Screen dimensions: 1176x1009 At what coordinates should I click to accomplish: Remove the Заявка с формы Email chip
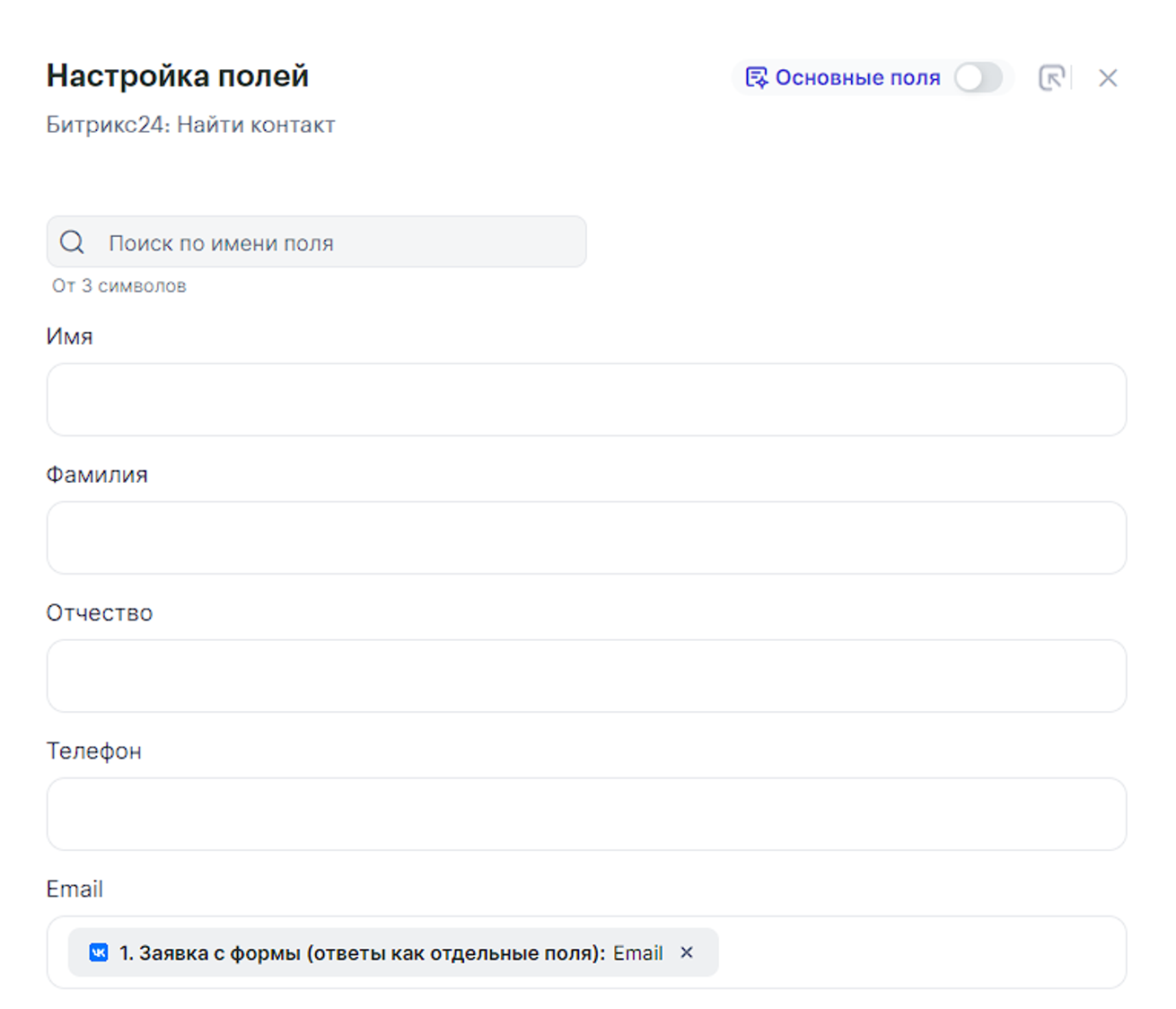pos(687,952)
